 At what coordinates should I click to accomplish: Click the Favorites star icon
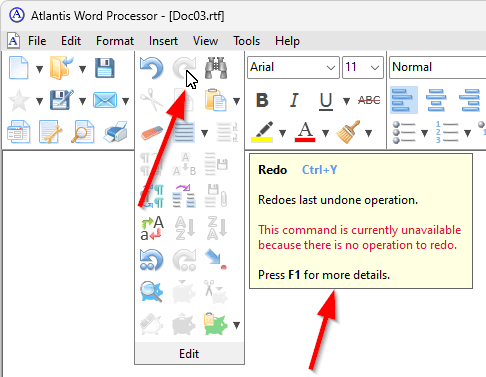coord(19,100)
